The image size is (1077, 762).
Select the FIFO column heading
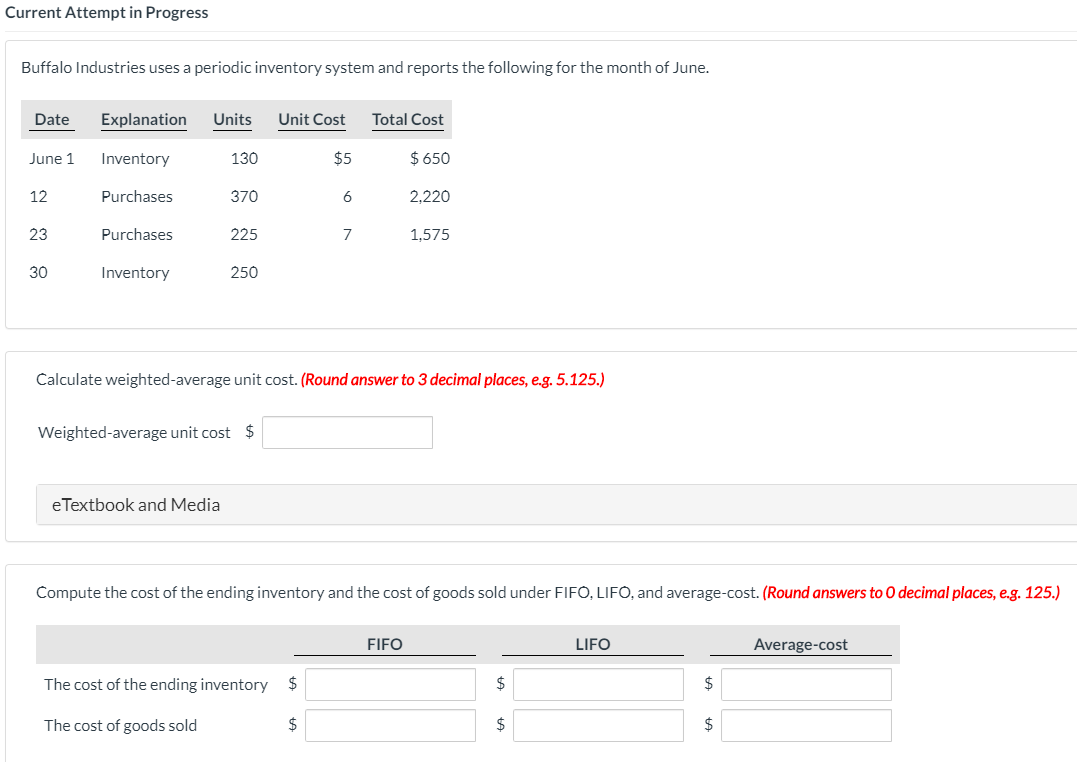click(x=384, y=643)
